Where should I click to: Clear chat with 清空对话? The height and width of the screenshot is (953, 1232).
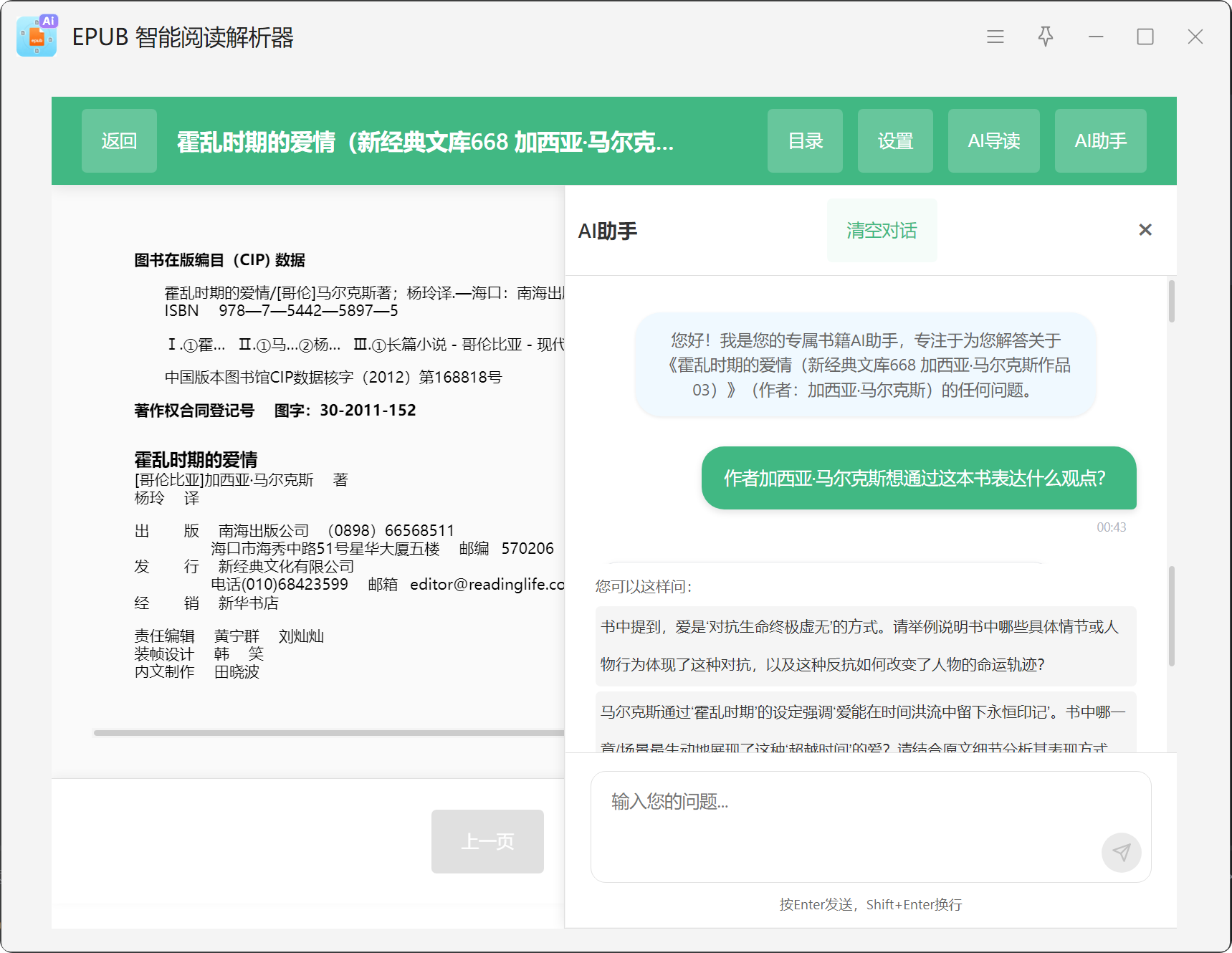point(882,231)
